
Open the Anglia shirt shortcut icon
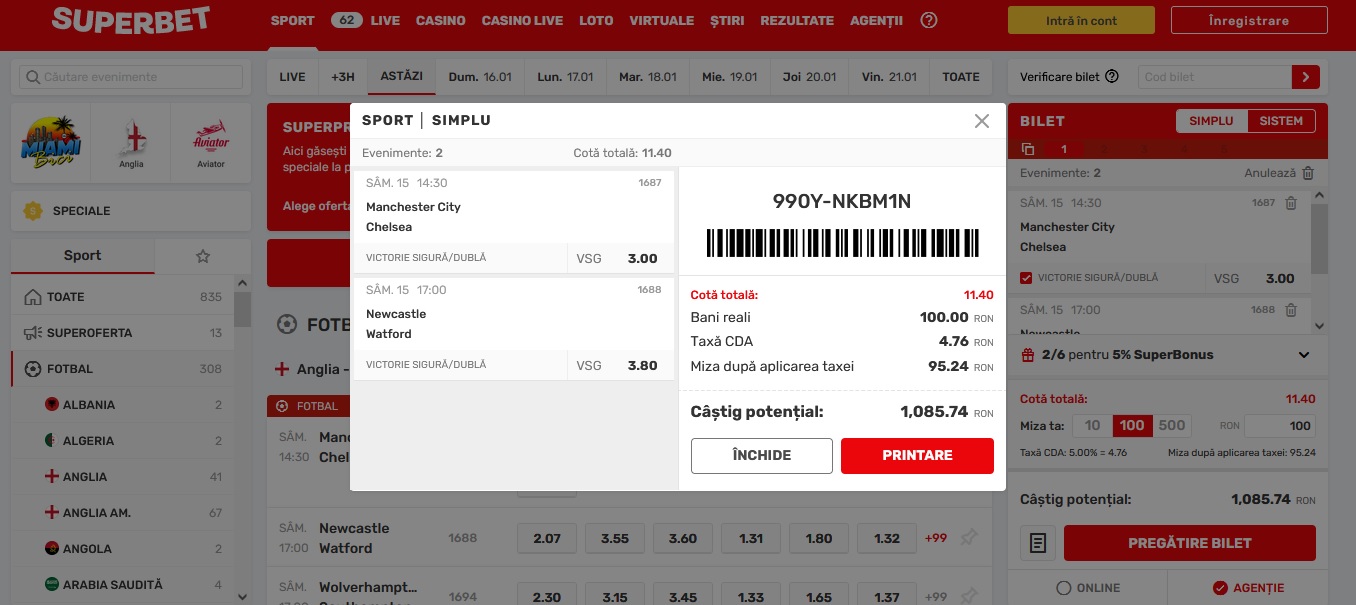click(131, 137)
